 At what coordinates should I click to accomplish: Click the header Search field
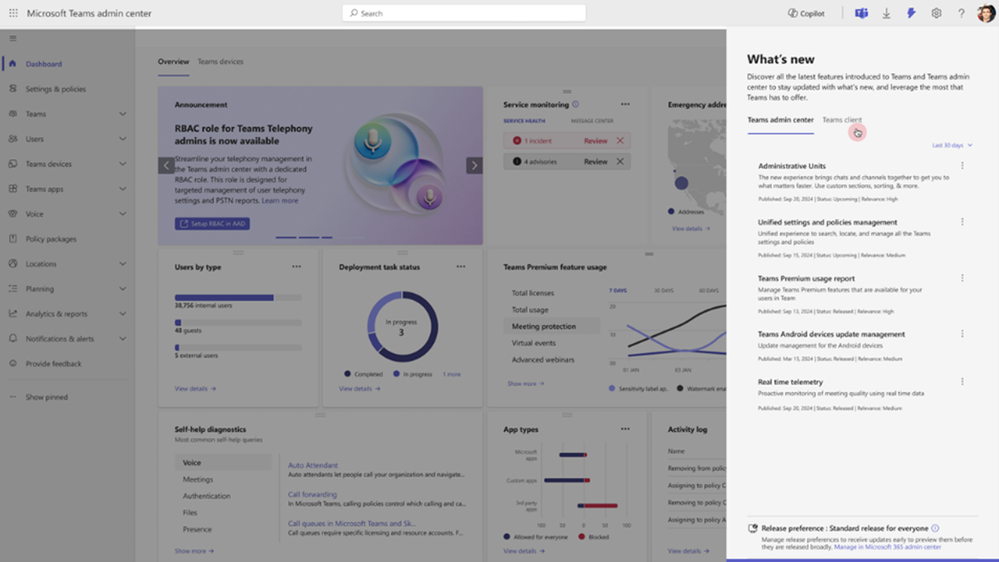(x=464, y=13)
